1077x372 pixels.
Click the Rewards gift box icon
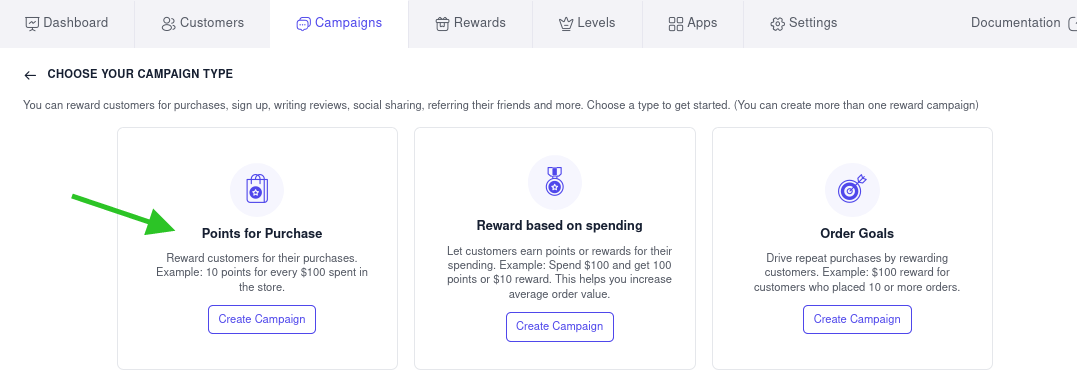pyautogui.click(x=442, y=24)
